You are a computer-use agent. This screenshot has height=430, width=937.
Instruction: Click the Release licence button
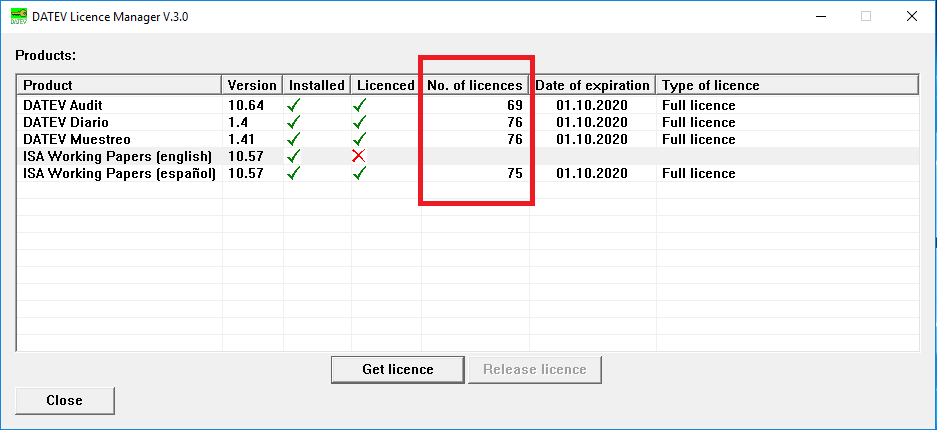(x=535, y=369)
